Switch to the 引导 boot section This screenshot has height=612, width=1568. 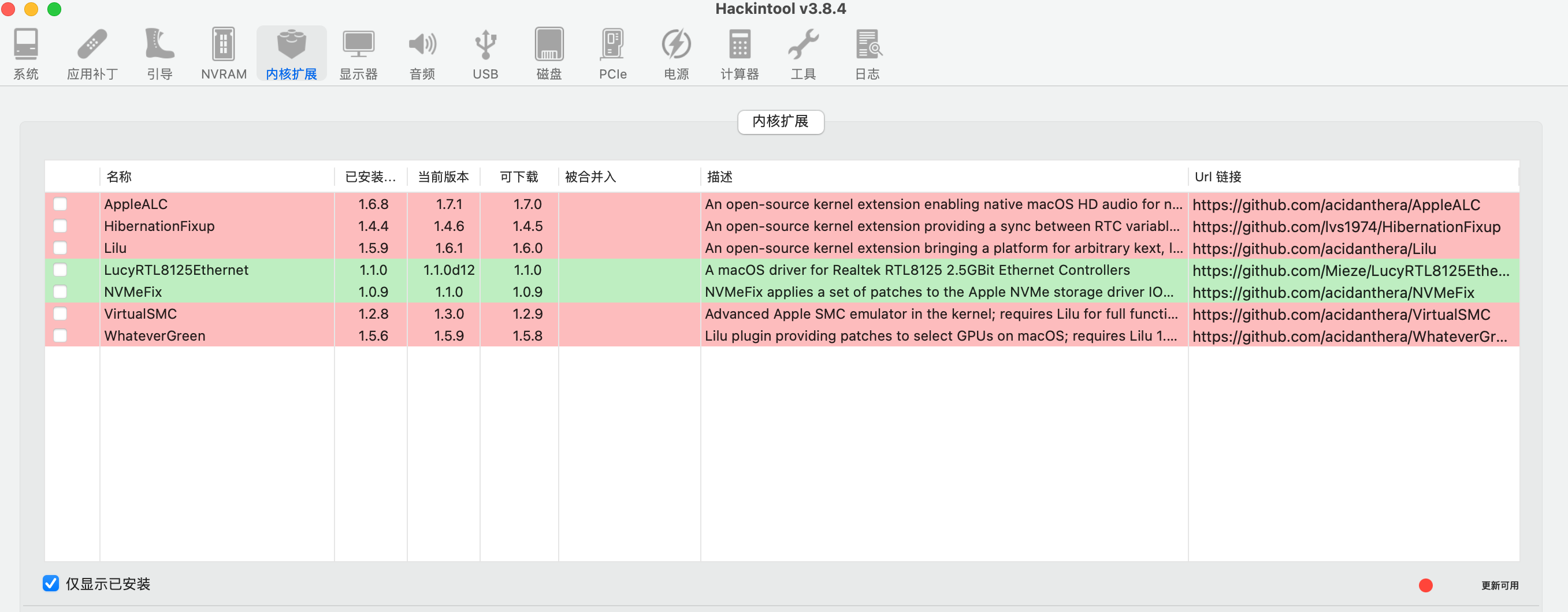point(159,54)
